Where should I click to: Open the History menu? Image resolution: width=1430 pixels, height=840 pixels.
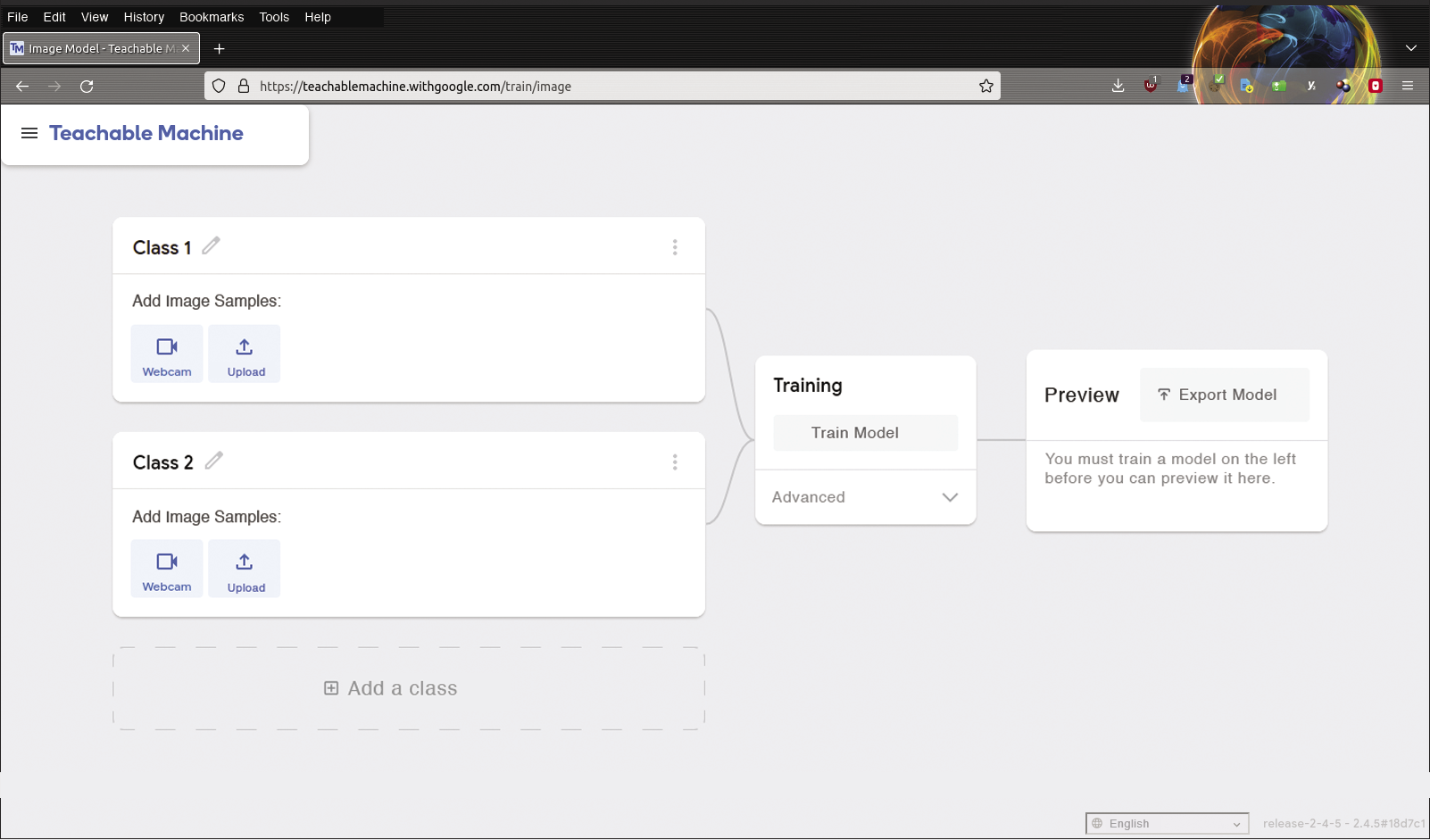point(144,17)
